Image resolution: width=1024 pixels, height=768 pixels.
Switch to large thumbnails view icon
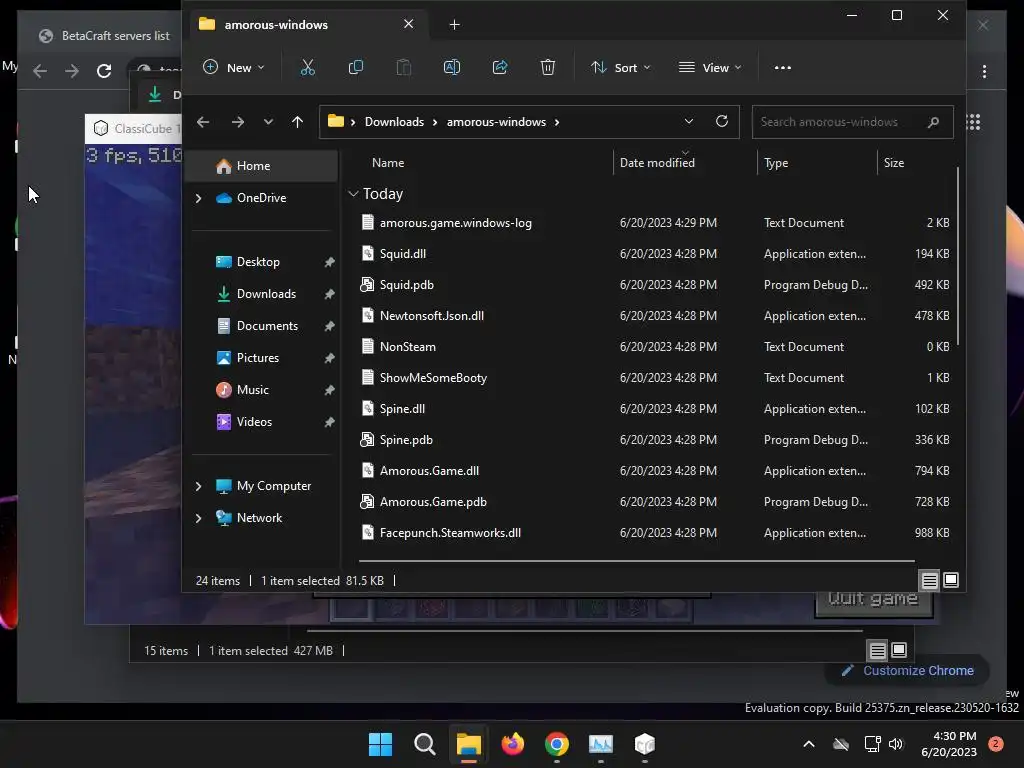[x=951, y=580]
